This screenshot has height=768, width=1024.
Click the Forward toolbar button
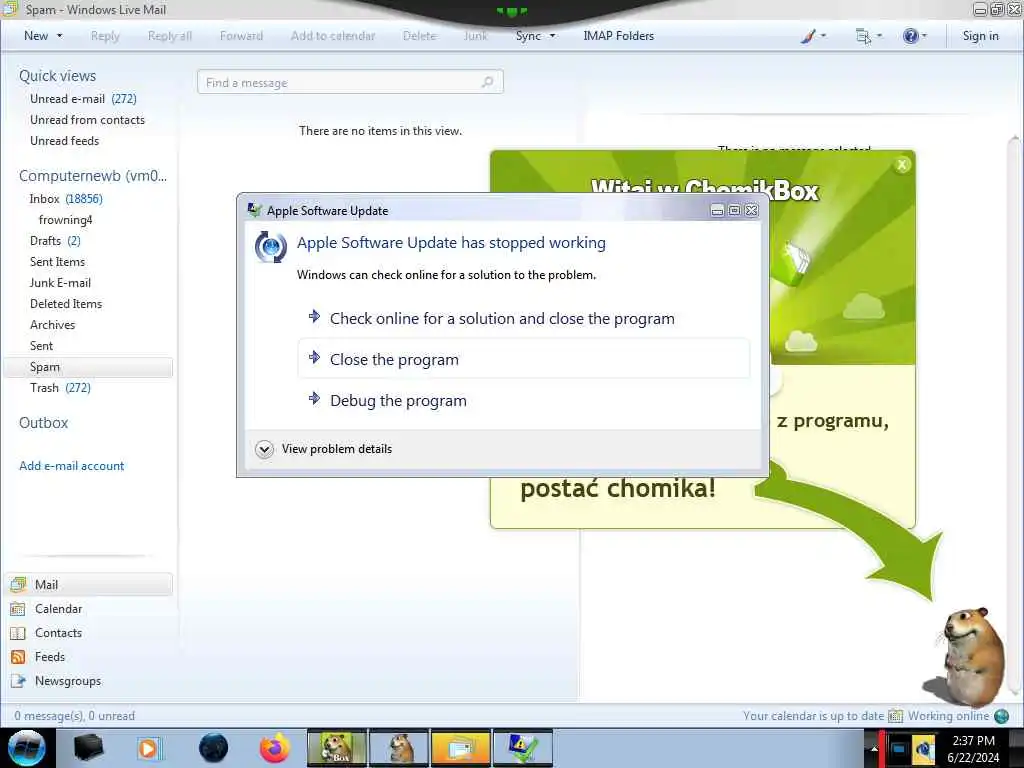click(241, 36)
